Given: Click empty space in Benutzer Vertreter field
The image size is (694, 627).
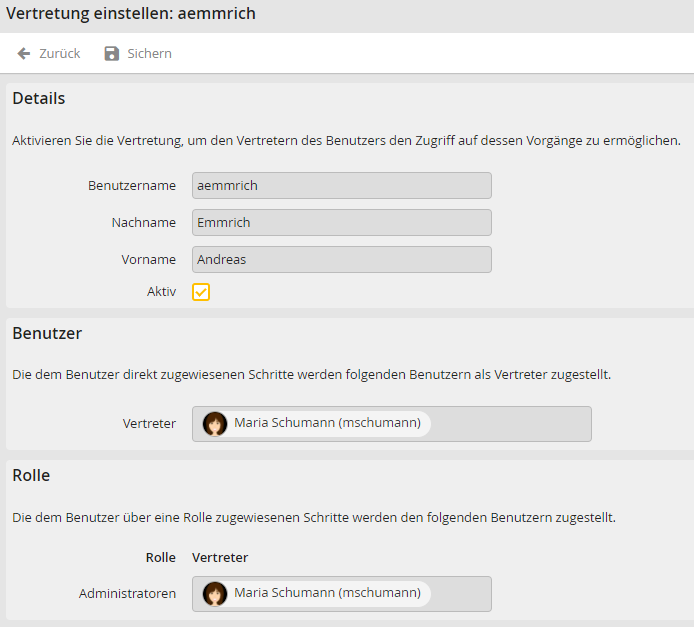Looking at the screenshot, I should point(510,424).
